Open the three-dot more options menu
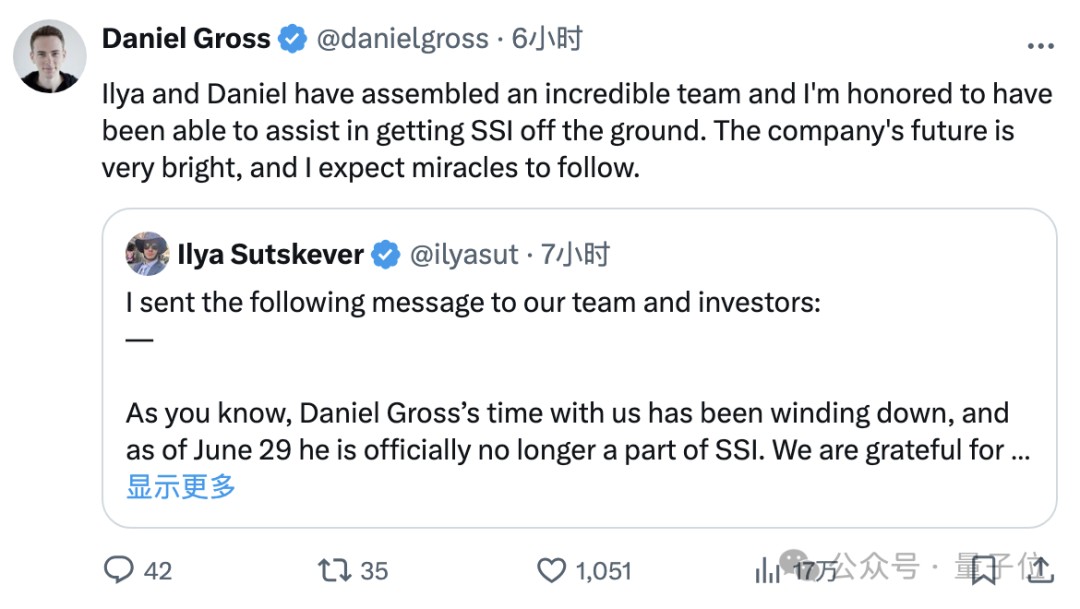This screenshot has height=609, width=1080. click(x=1040, y=45)
